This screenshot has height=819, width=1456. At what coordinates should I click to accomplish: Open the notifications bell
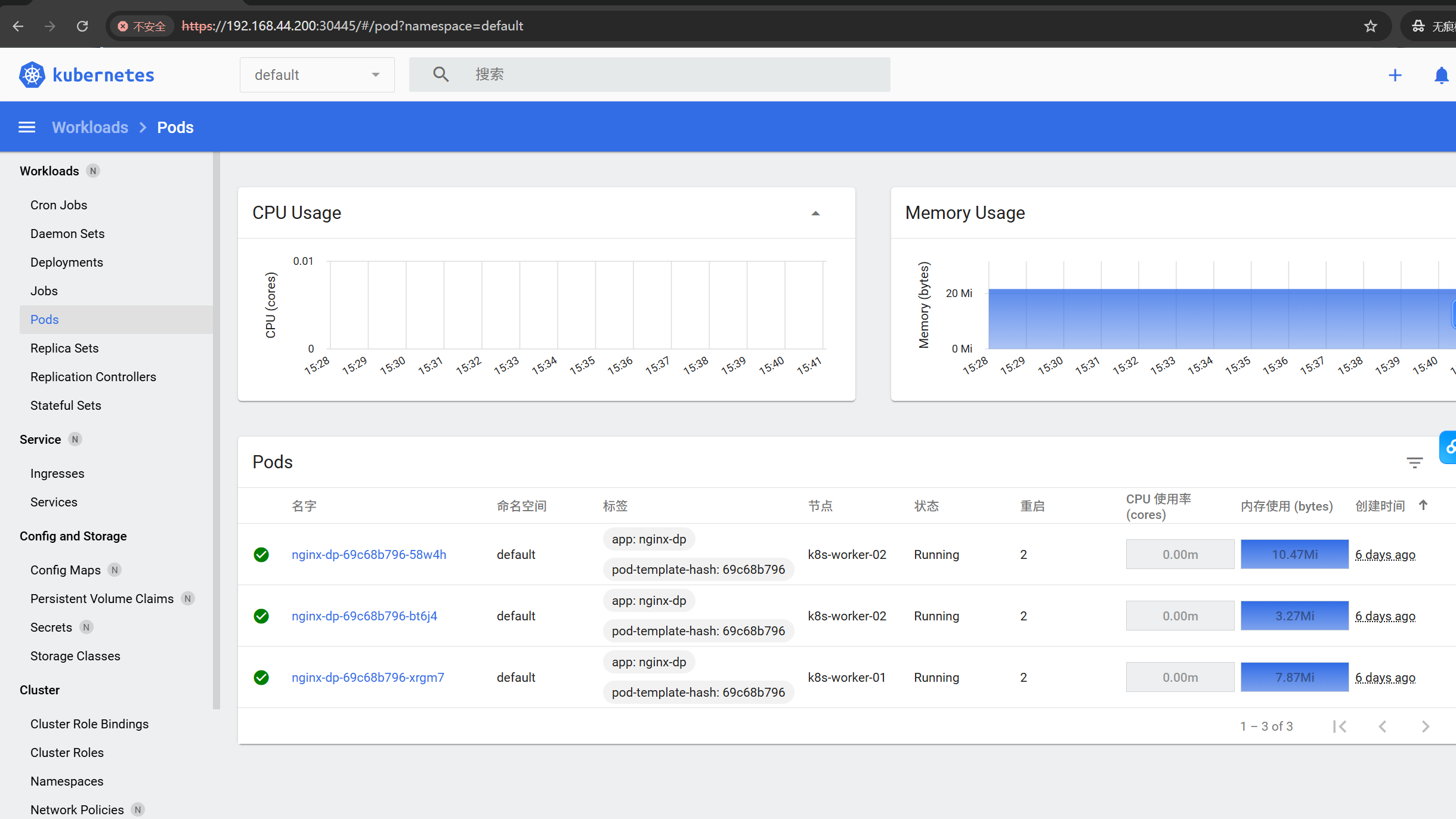point(1441,75)
